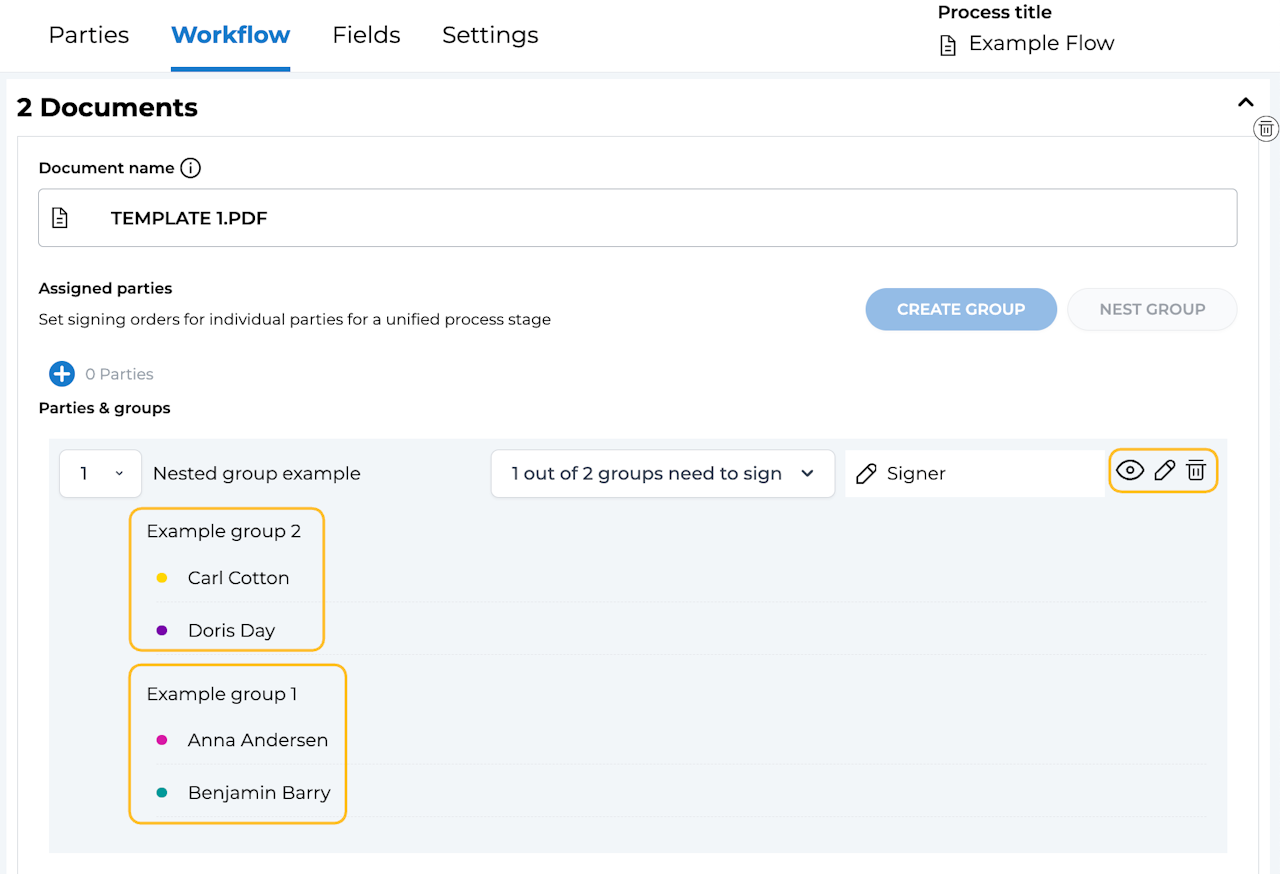This screenshot has width=1280, height=874.
Task: Add a party with the blue plus icon
Action: pos(62,374)
